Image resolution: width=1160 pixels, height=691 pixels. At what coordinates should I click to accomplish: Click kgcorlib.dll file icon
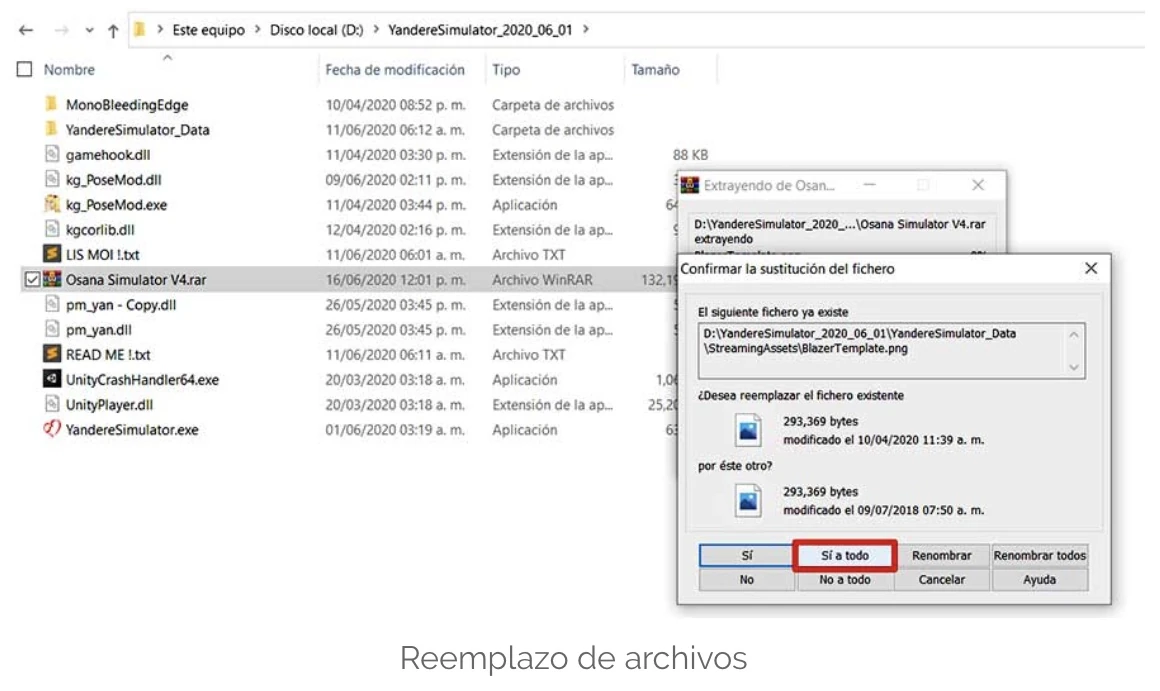click(51, 229)
